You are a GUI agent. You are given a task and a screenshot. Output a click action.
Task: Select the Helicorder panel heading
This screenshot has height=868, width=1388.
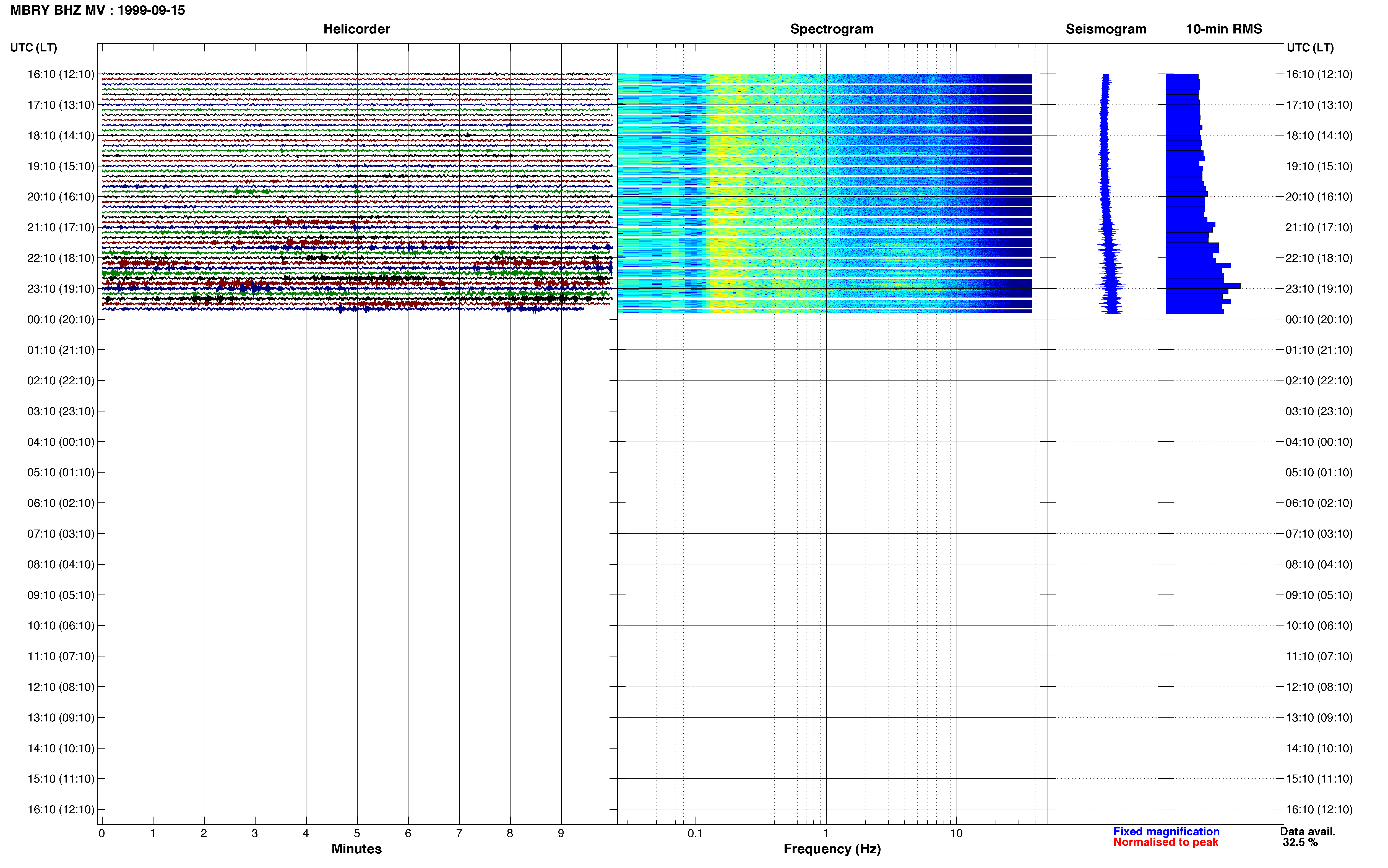coord(356,29)
